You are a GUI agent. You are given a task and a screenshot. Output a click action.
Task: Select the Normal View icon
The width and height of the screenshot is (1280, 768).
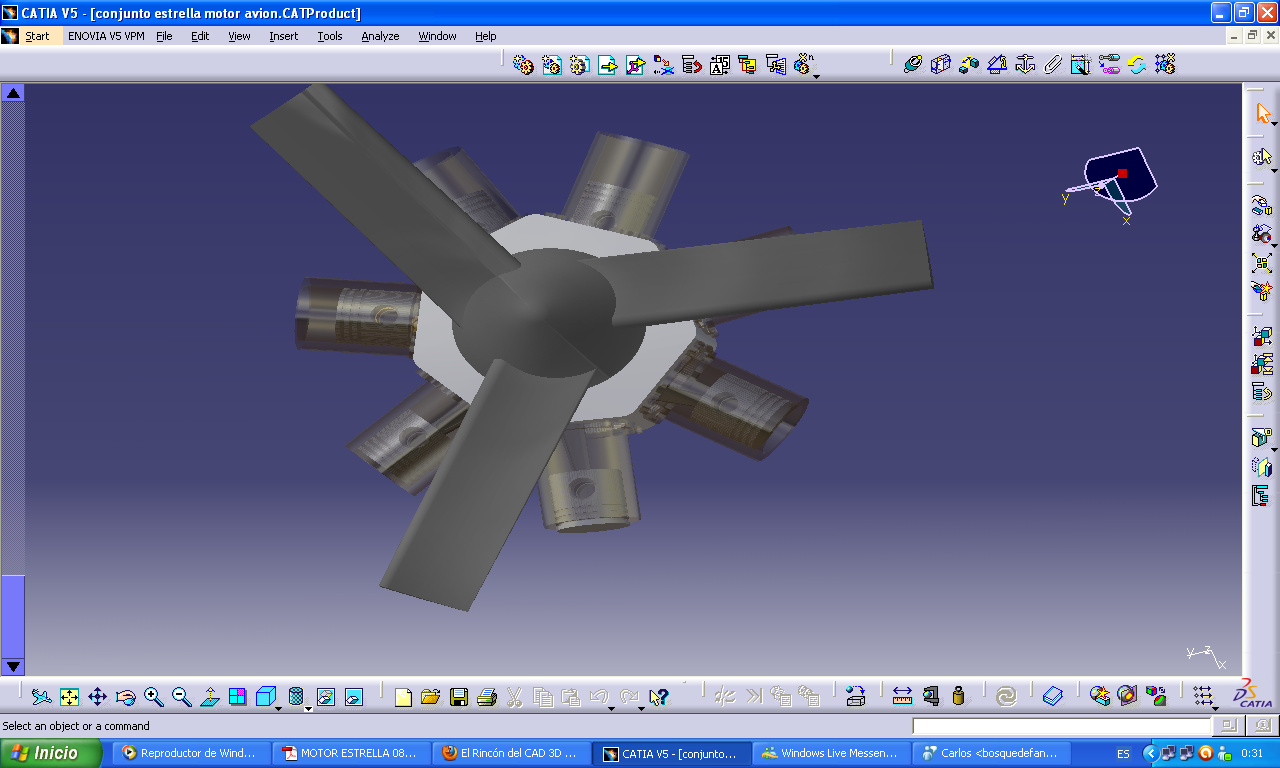(210, 697)
